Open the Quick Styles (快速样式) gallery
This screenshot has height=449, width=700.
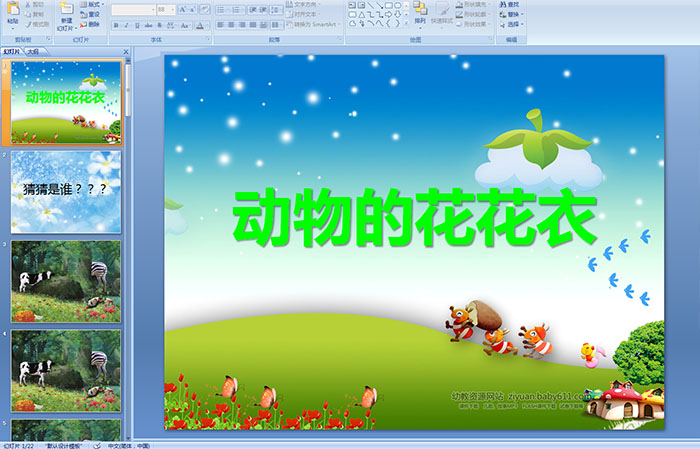coord(442,14)
